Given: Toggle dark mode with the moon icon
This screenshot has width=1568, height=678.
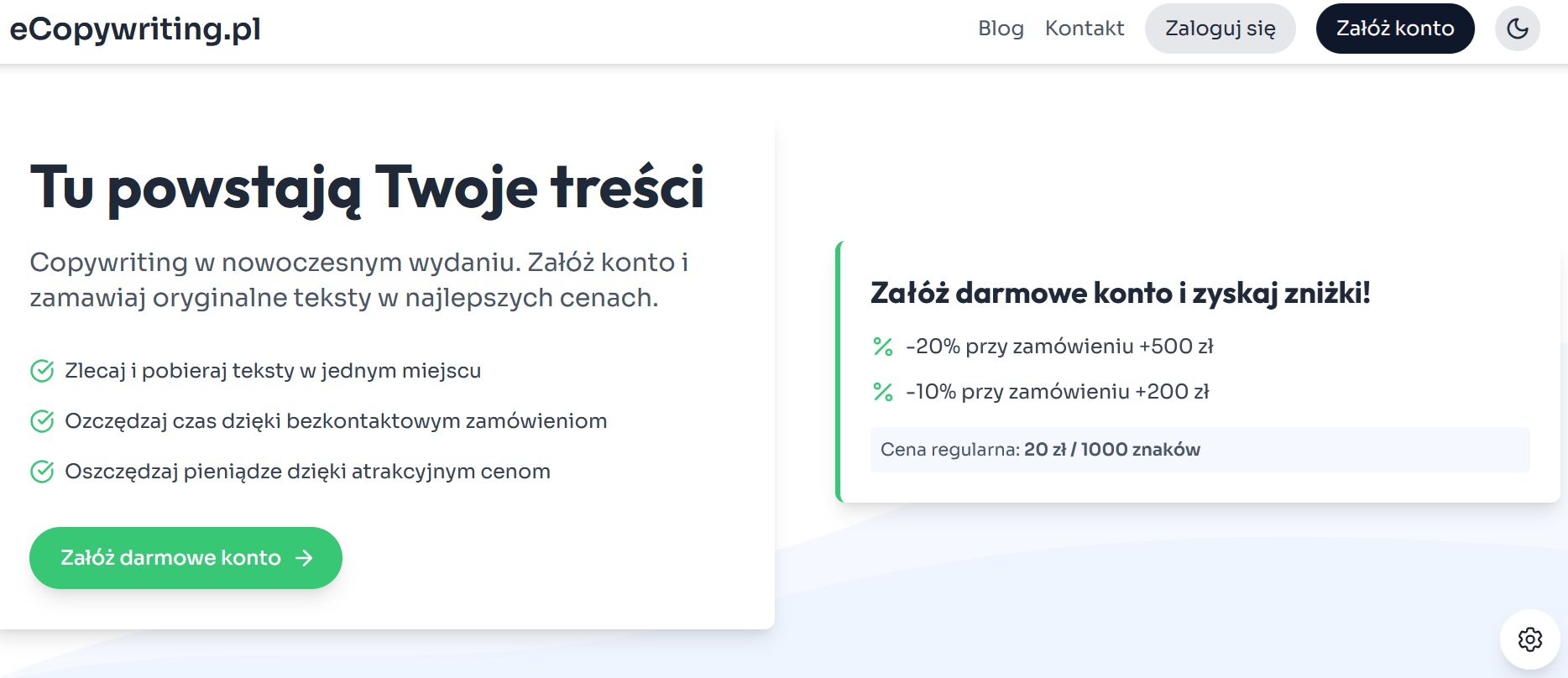Looking at the screenshot, I should pos(1518,28).
